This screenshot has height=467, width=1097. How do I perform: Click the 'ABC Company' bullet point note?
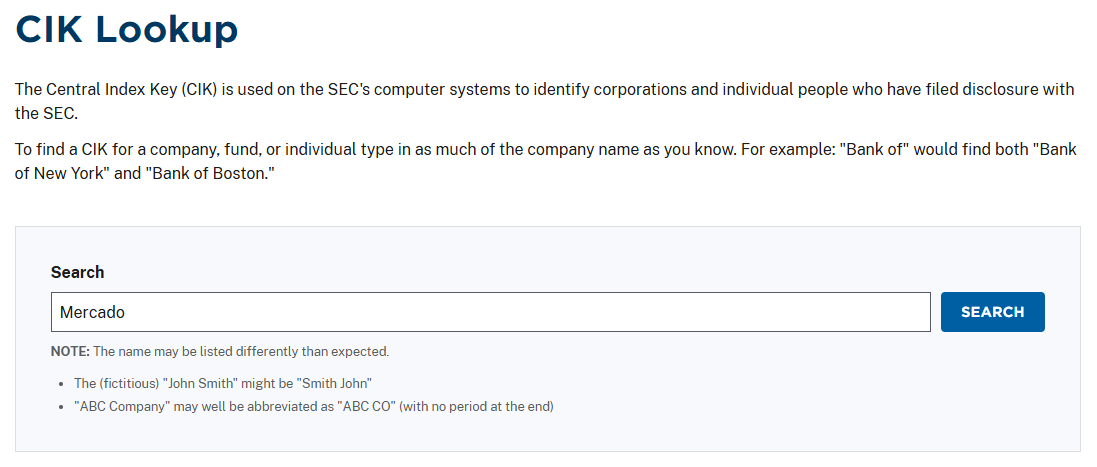point(313,406)
